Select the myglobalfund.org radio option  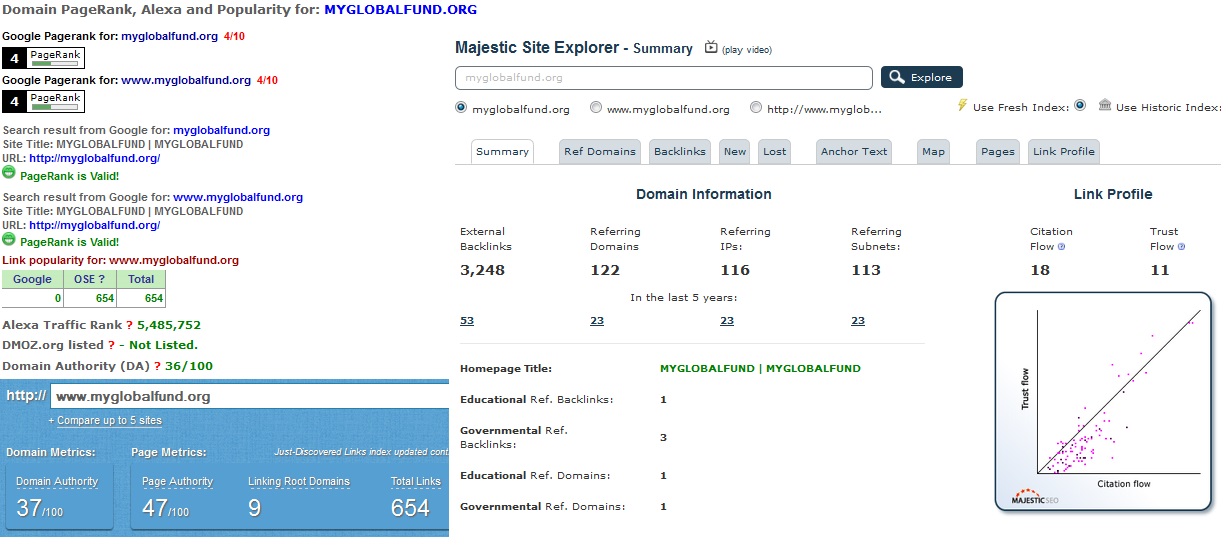(461, 108)
